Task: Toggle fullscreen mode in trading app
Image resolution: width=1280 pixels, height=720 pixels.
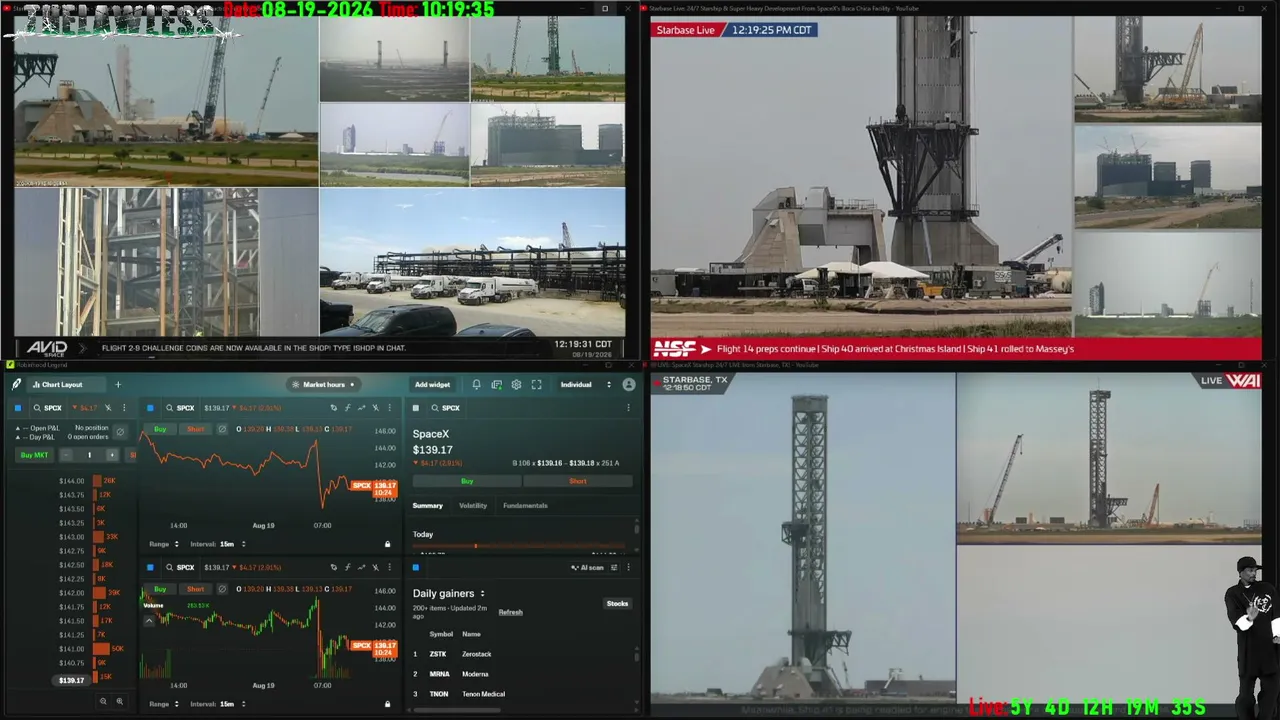Action: 537,384
